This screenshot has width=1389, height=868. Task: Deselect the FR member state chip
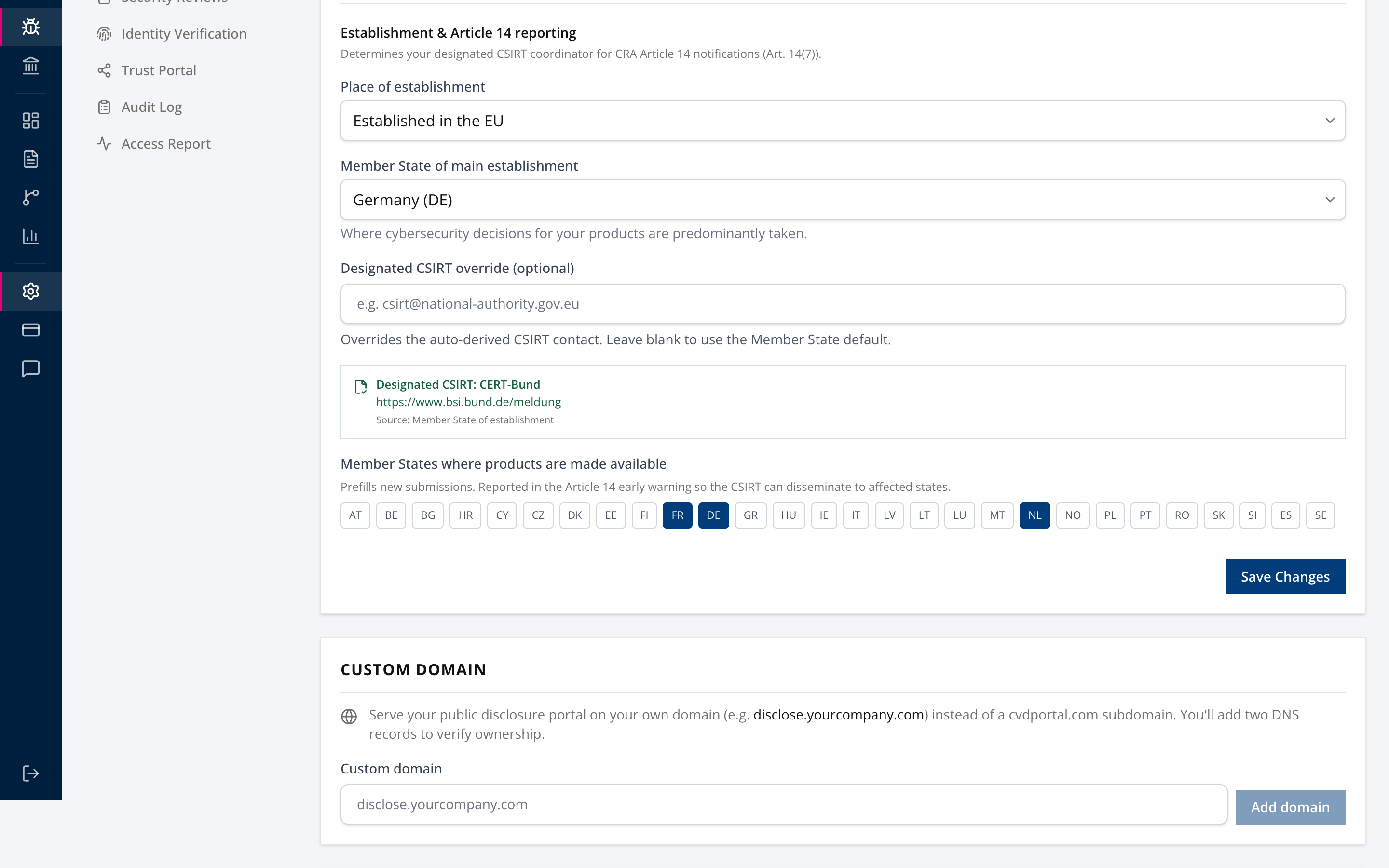click(x=677, y=515)
